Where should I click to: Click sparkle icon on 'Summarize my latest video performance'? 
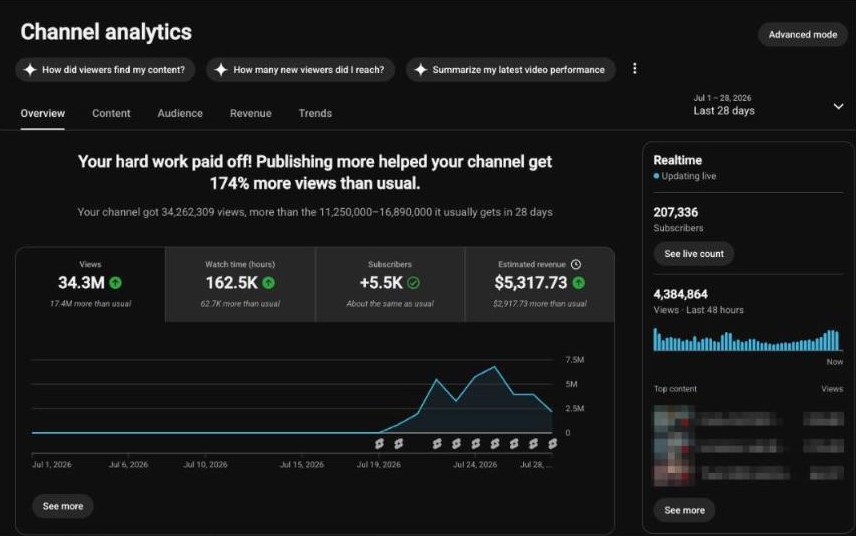pos(420,70)
